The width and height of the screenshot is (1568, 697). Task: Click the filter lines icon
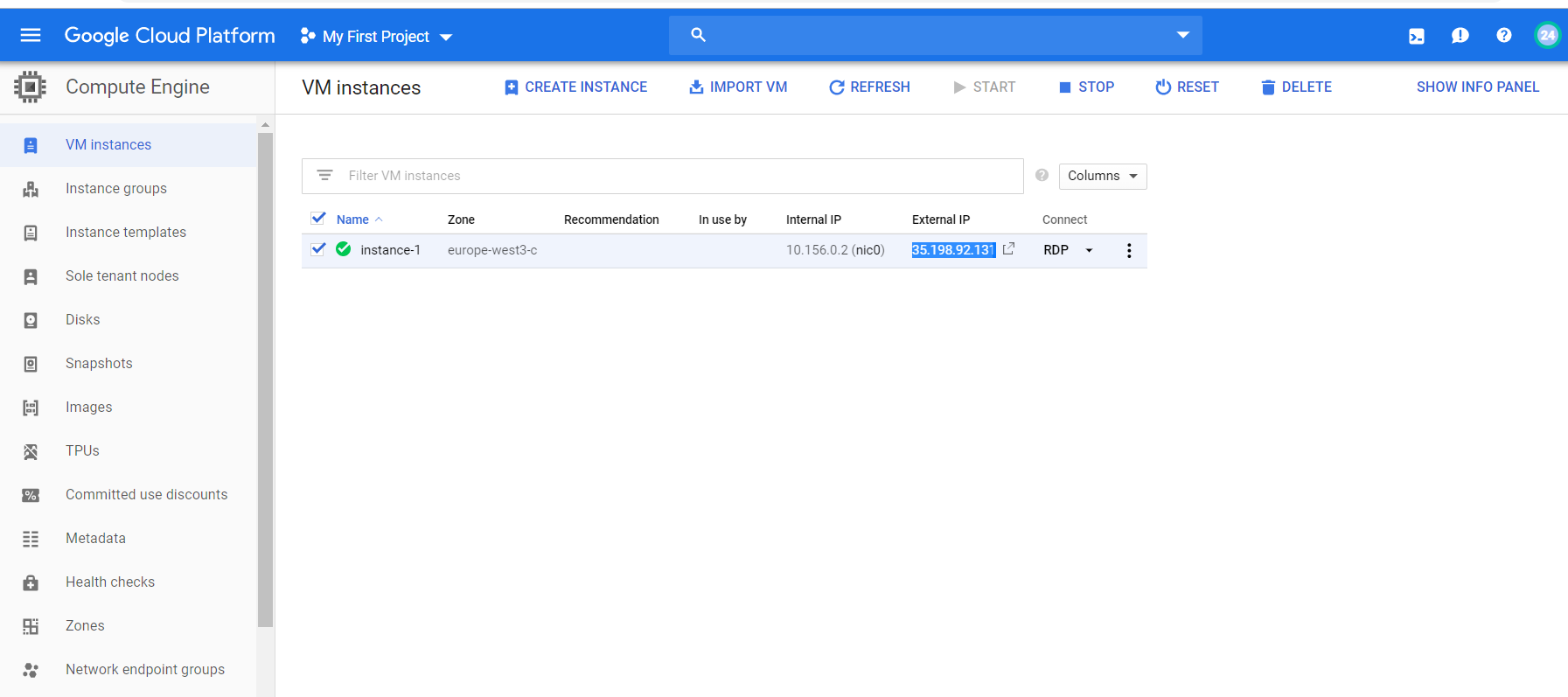[324, 176]
